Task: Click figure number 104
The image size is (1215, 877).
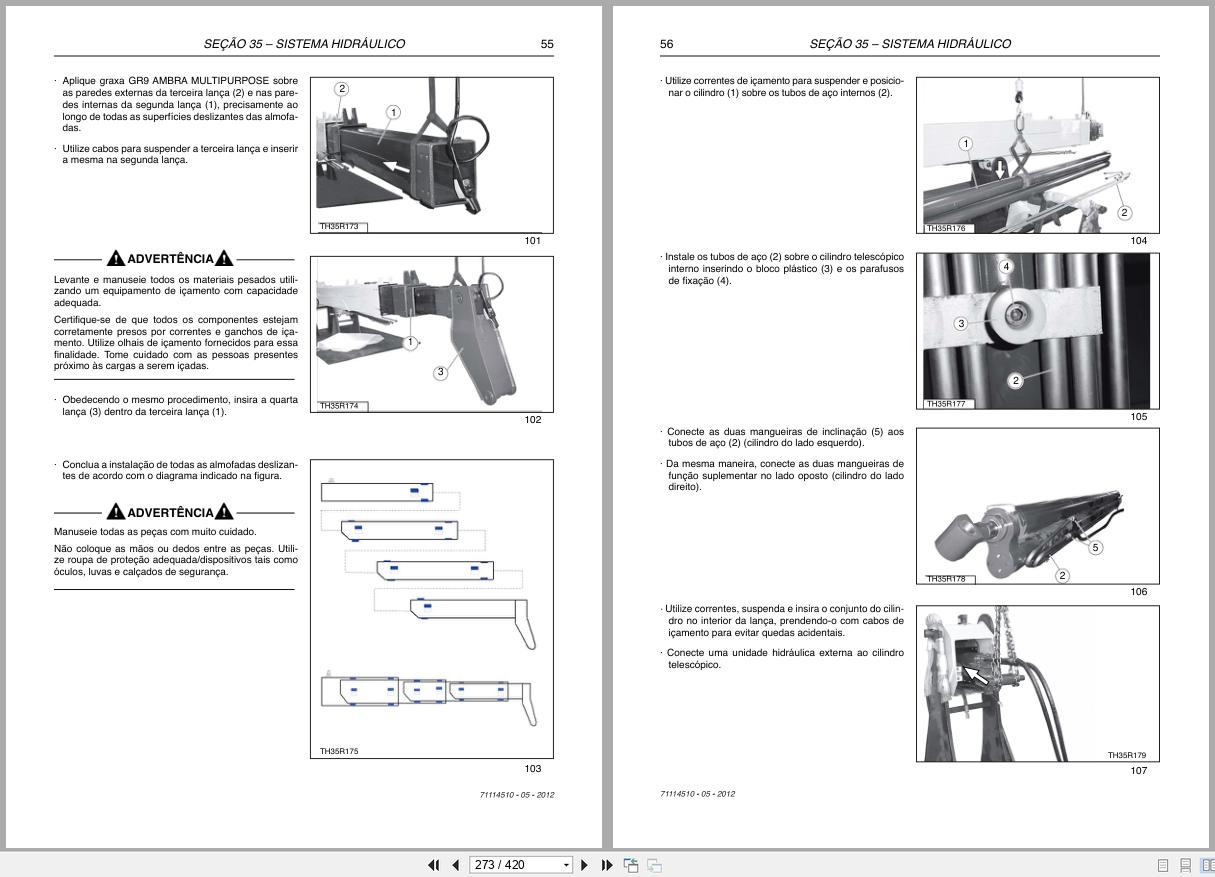Action: pyautogui.click(x=1139, y=241)
